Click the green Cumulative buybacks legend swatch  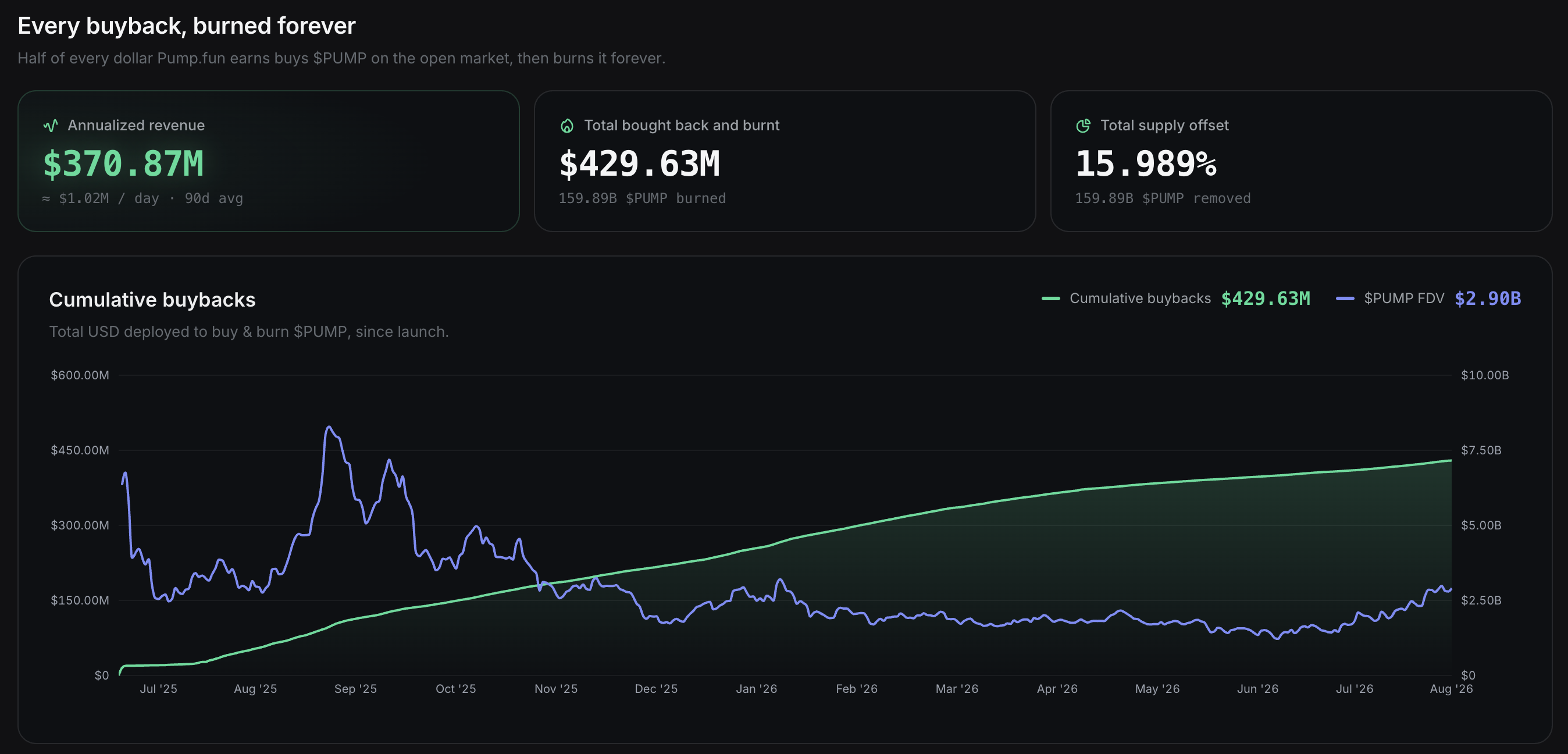point(1050,298)
